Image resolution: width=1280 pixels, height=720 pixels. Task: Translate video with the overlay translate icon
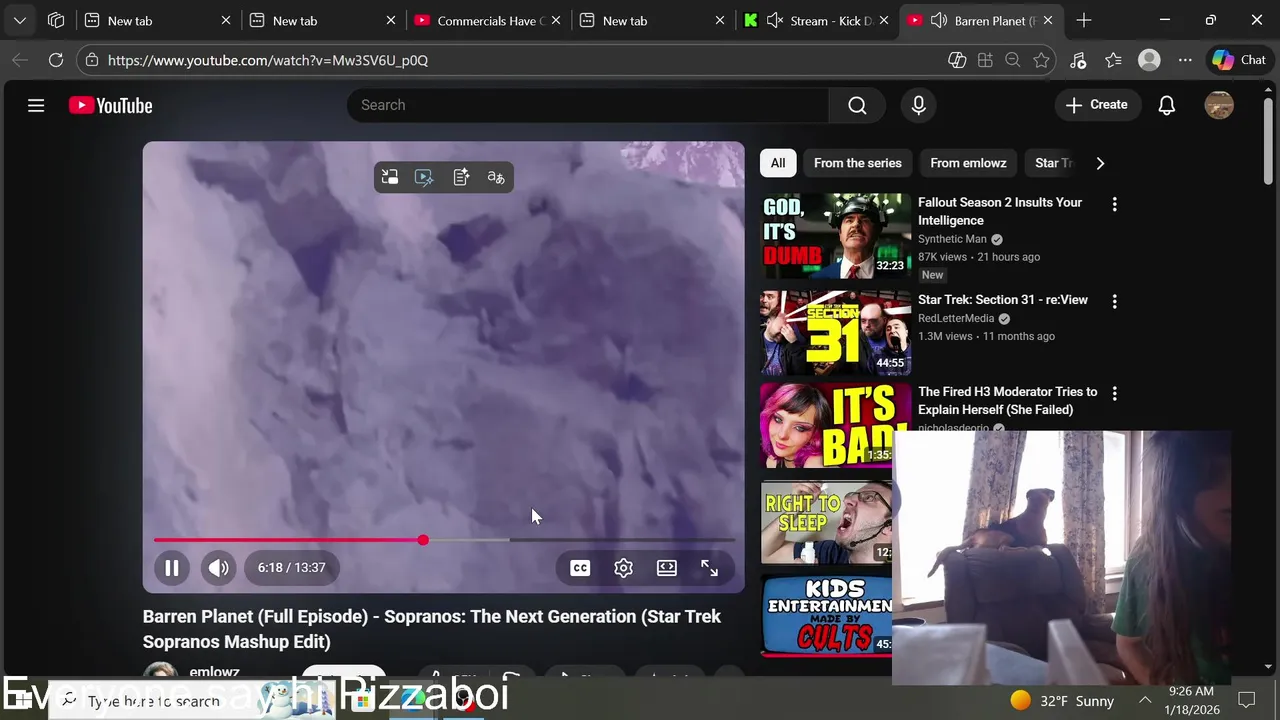[496, 177]
